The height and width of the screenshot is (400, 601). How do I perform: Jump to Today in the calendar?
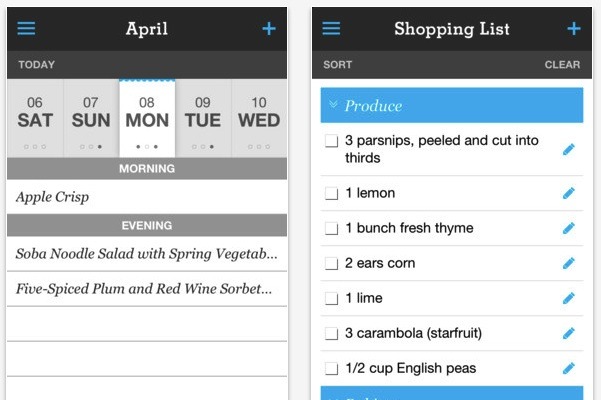click(x=37, y=65)
